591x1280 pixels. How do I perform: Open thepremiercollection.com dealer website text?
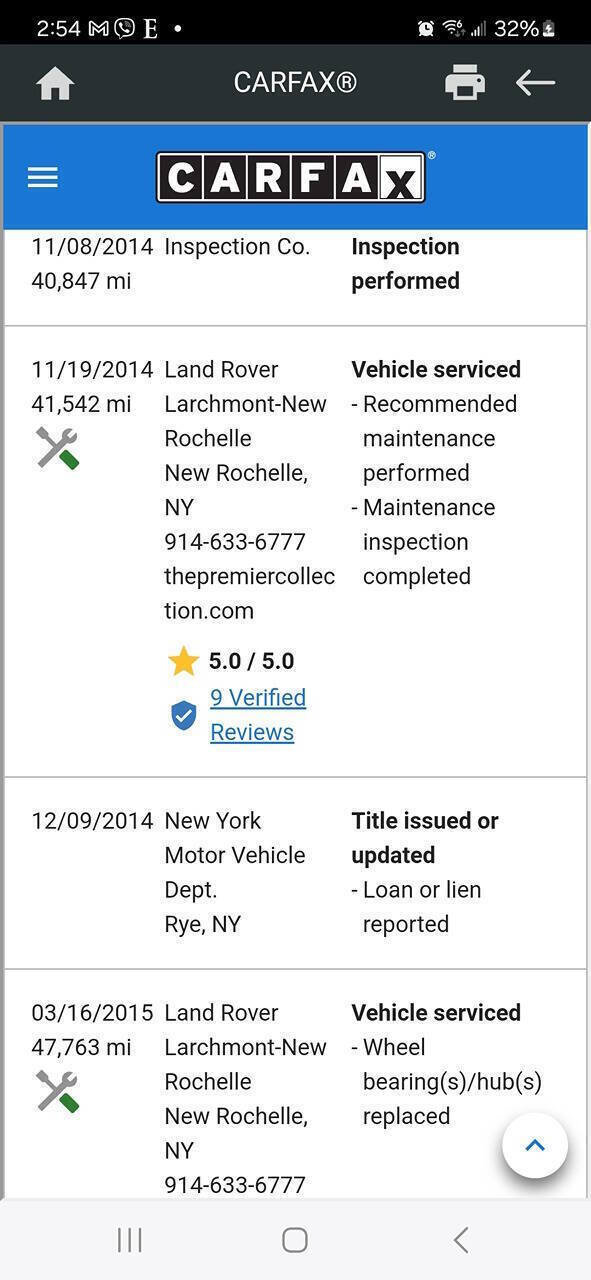(249, 593)
